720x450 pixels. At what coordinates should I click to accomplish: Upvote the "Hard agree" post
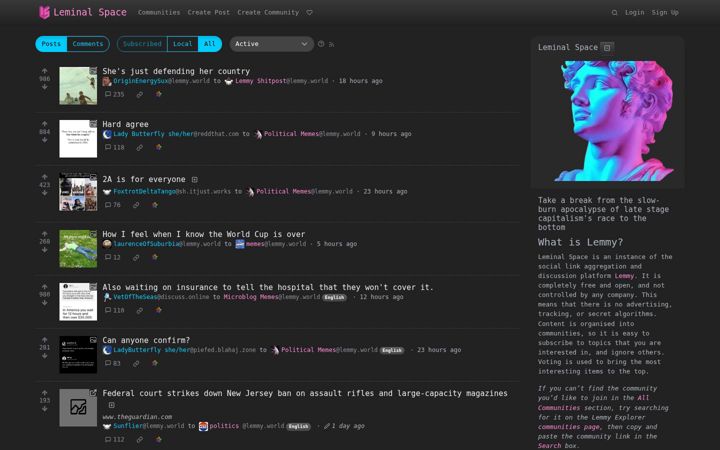pyautogui.click(x=45, y=124)
